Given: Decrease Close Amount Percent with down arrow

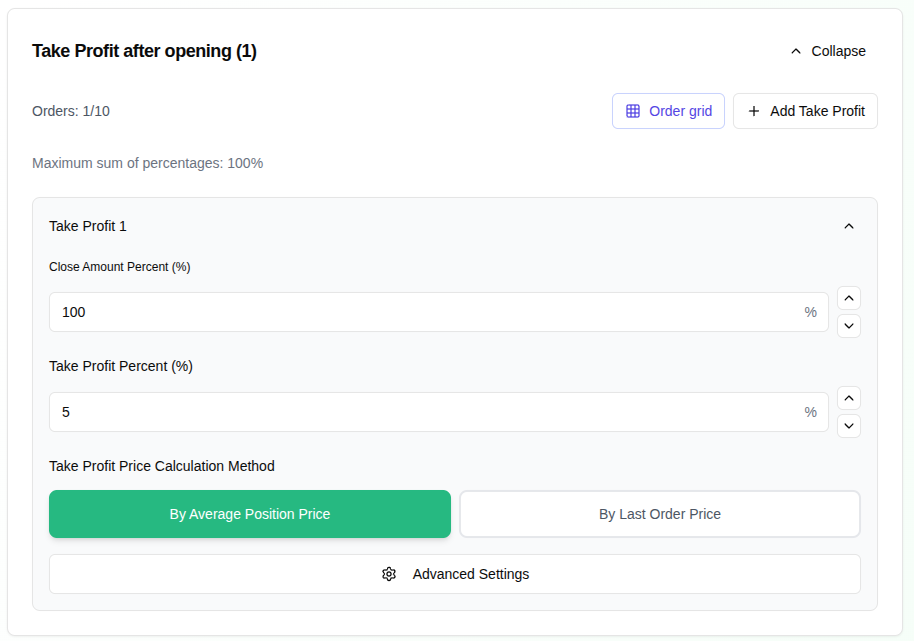Looking at the screenshot, I should point(849,325).
